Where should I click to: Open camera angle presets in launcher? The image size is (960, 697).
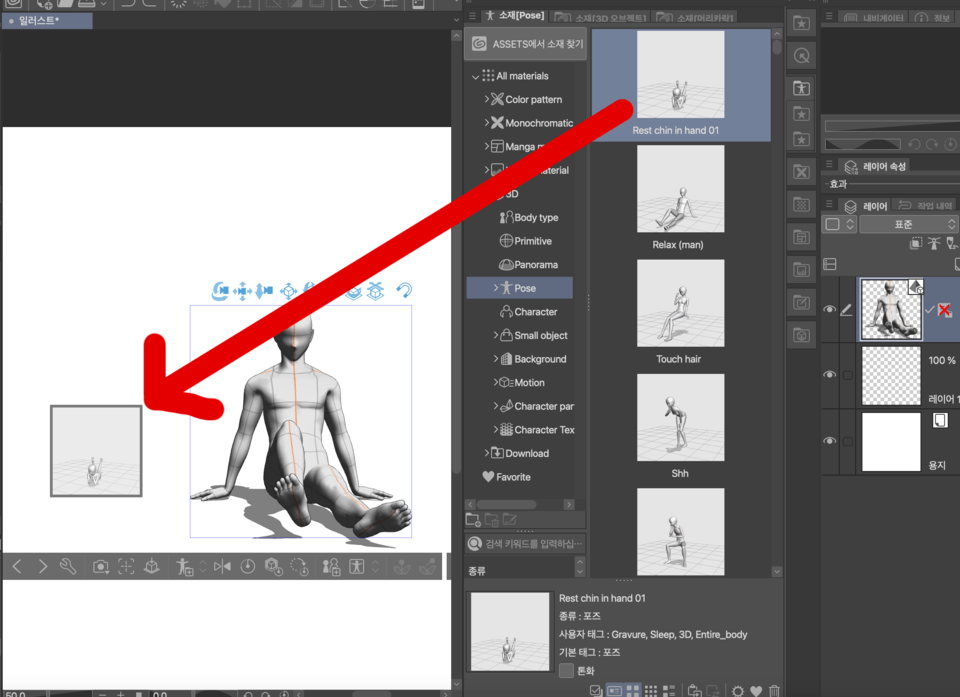(x=100, y=567)
